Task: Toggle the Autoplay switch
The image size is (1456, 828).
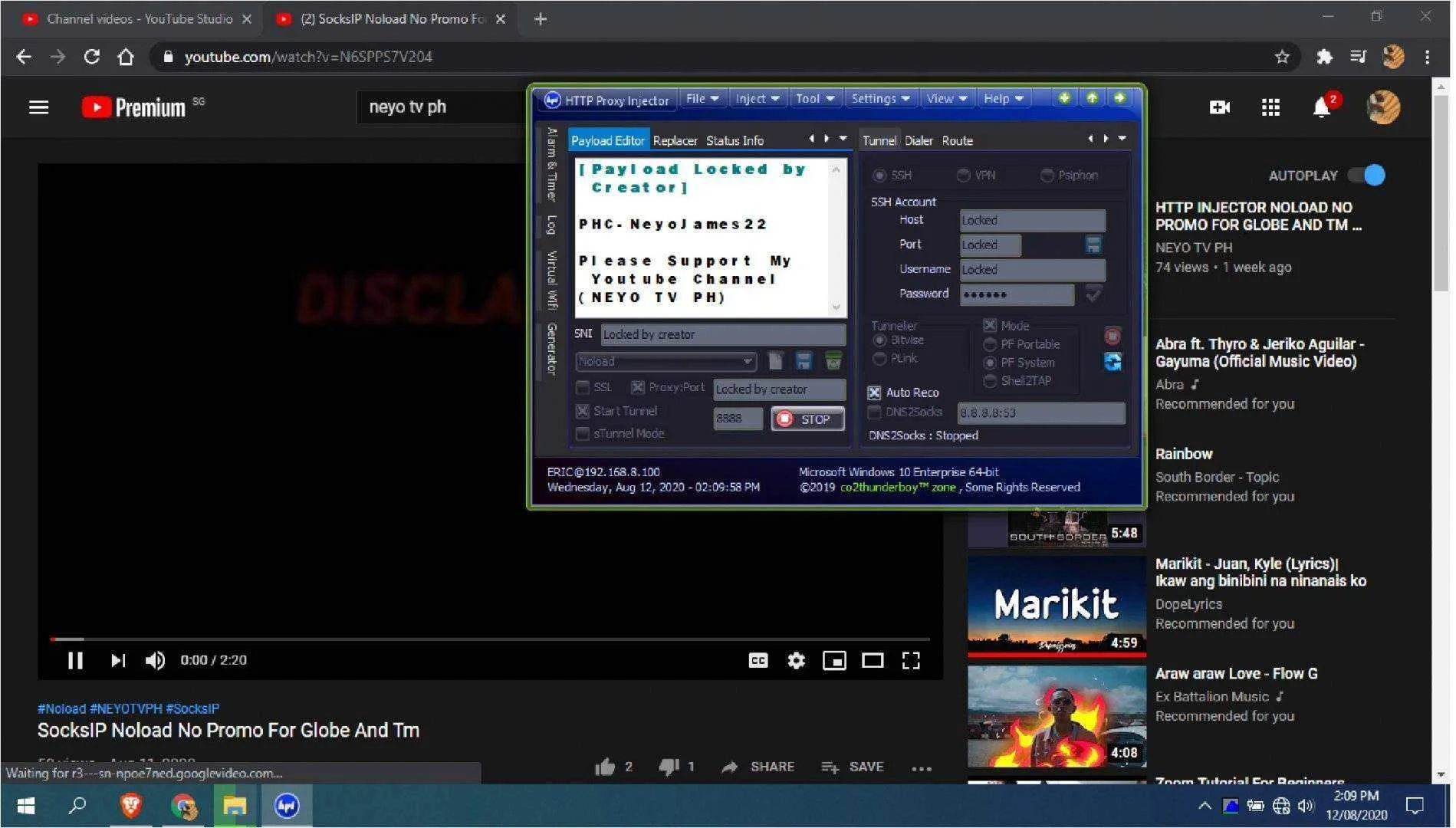Action: (x=1367, y=176)
